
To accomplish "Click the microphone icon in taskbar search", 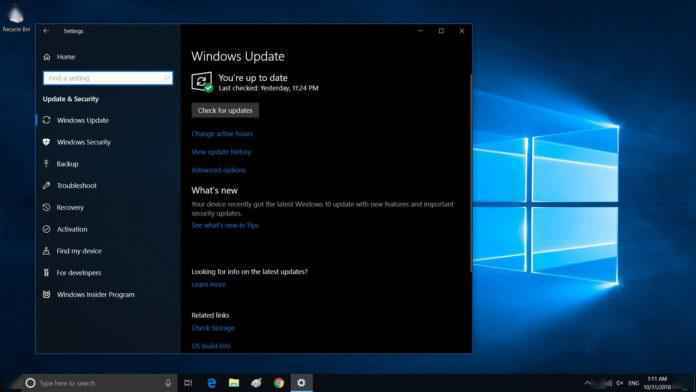I will [168, 383].
